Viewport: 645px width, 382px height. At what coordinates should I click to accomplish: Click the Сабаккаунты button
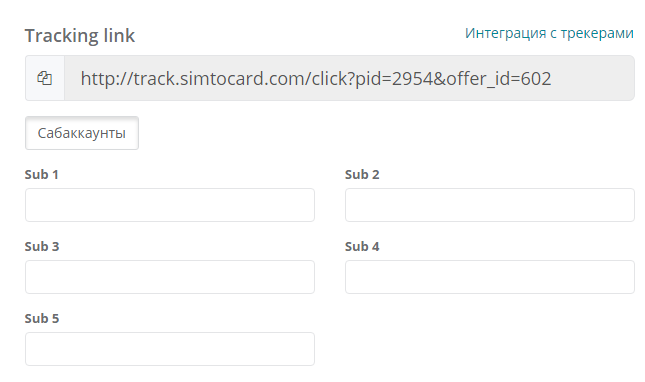[82, 133]
